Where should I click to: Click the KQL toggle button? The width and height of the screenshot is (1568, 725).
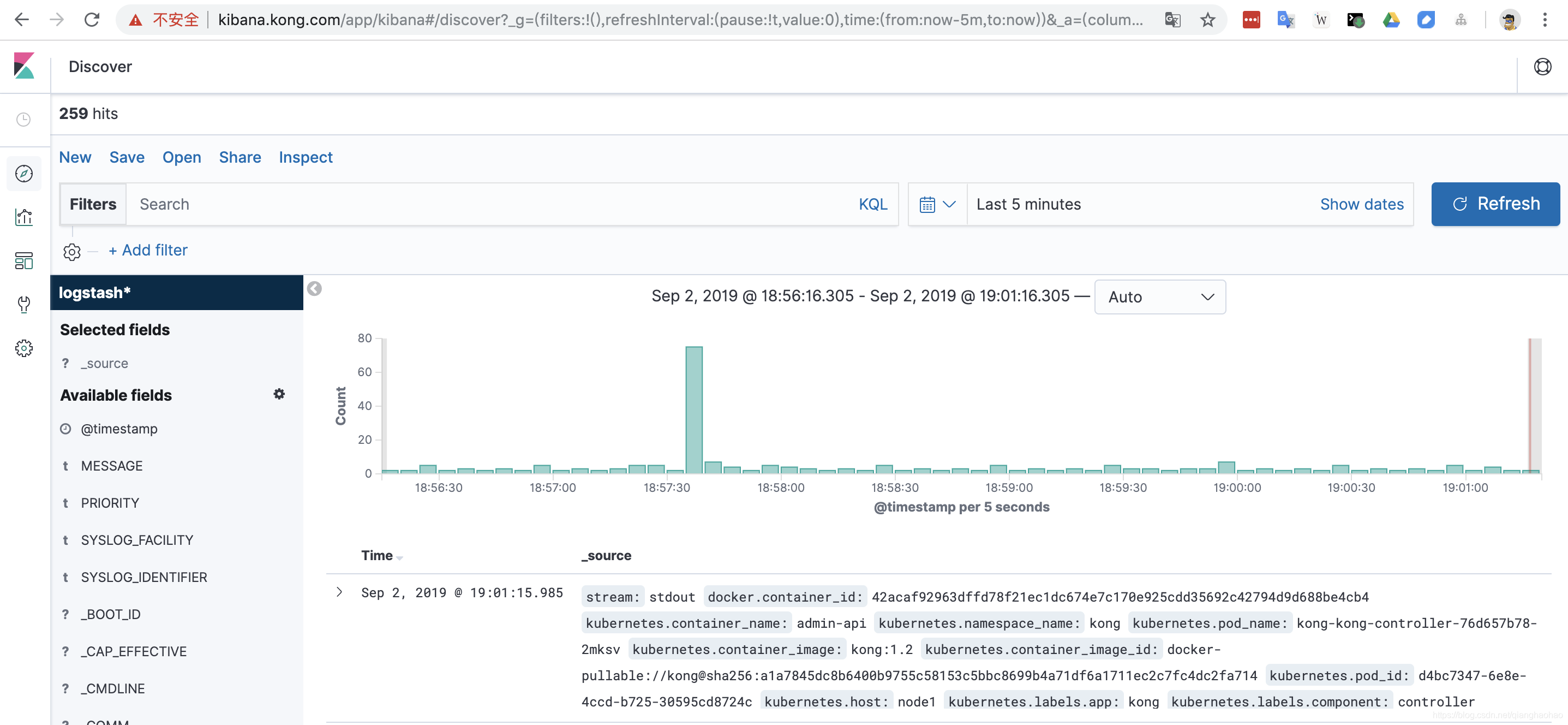coord(871,204)
